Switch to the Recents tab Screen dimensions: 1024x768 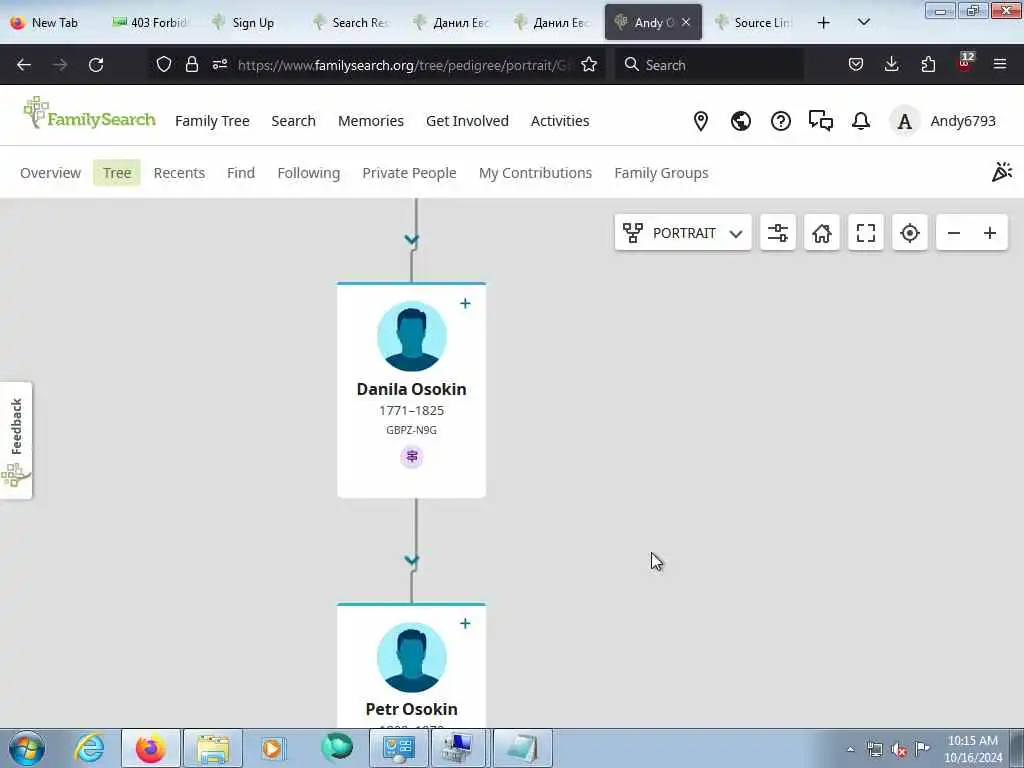[x=179, y=172]
